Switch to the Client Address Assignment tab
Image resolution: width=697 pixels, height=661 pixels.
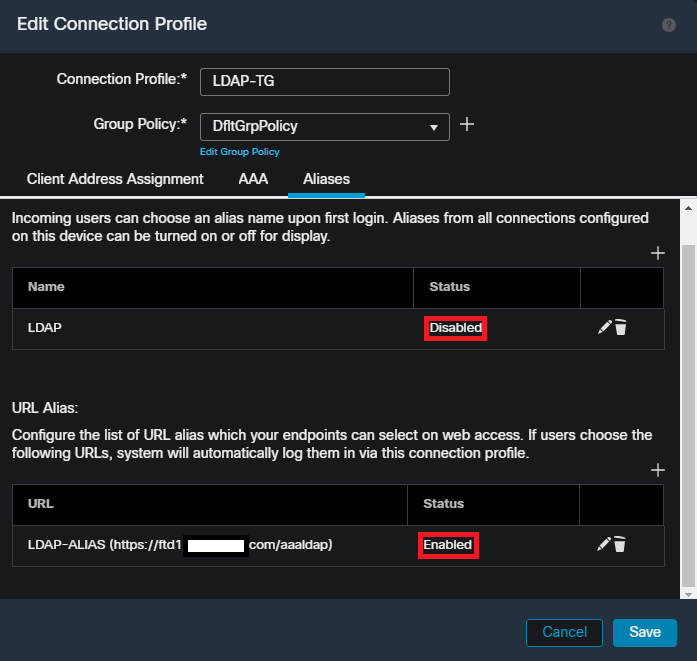click(x=115, y=179)
